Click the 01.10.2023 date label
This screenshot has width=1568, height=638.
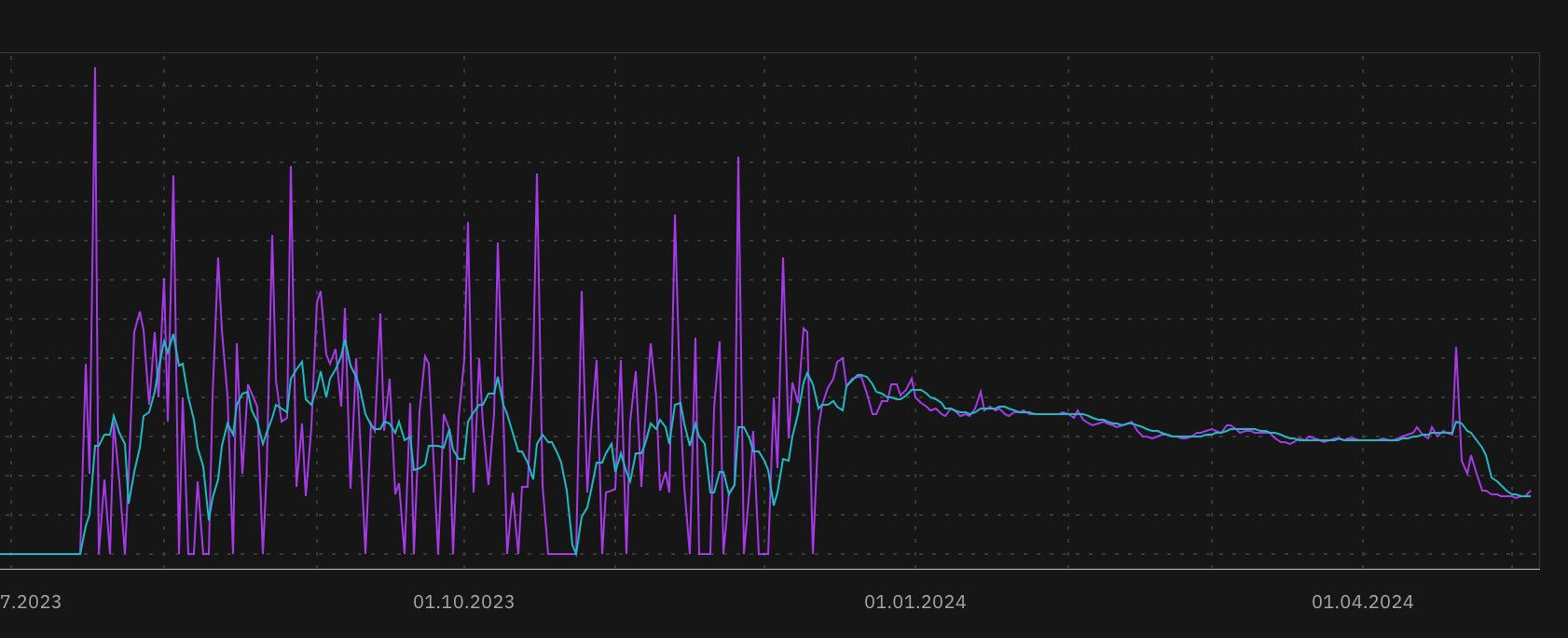(463, 602)
